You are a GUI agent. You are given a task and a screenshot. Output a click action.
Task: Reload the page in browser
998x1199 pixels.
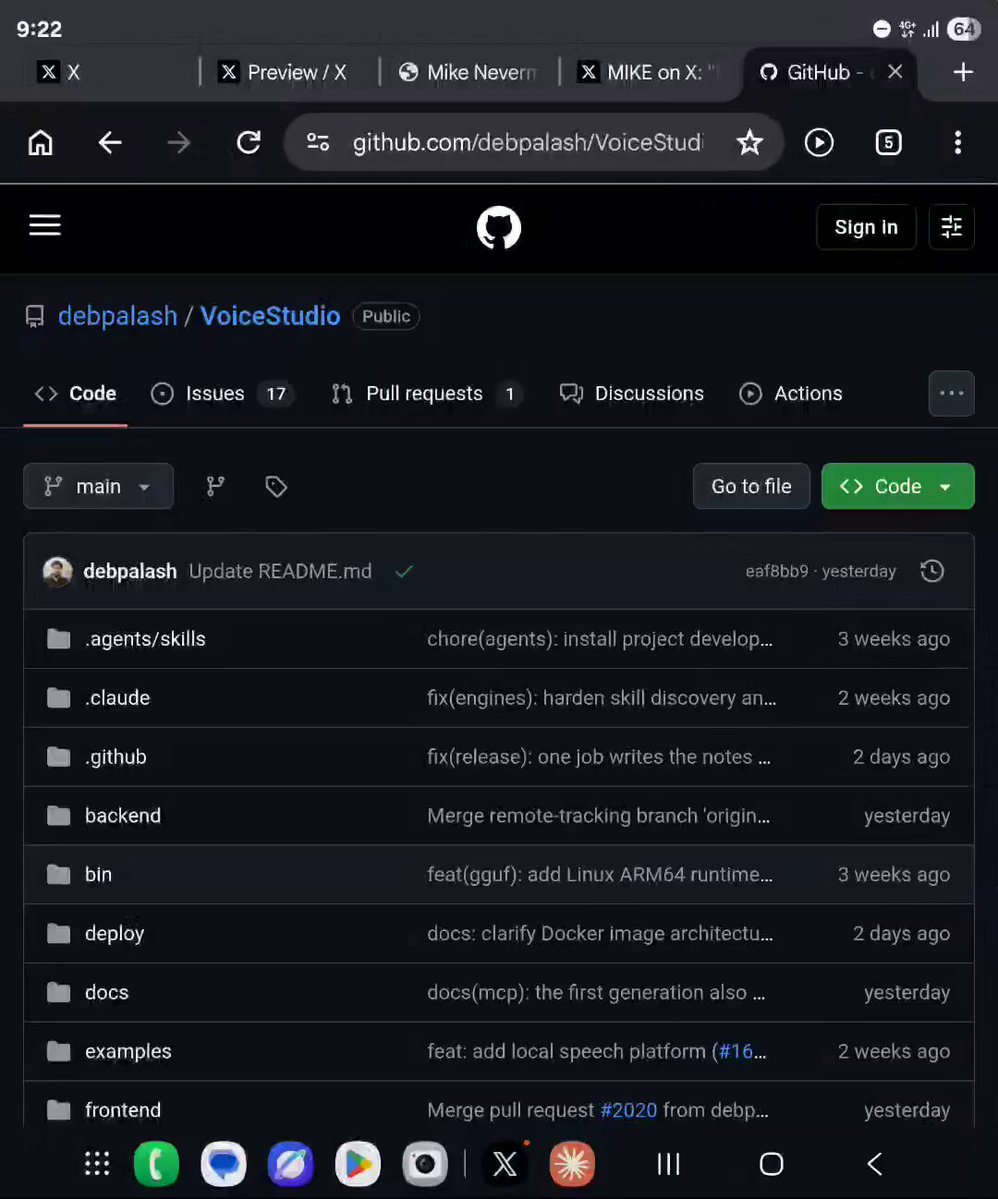pos(249,142)
